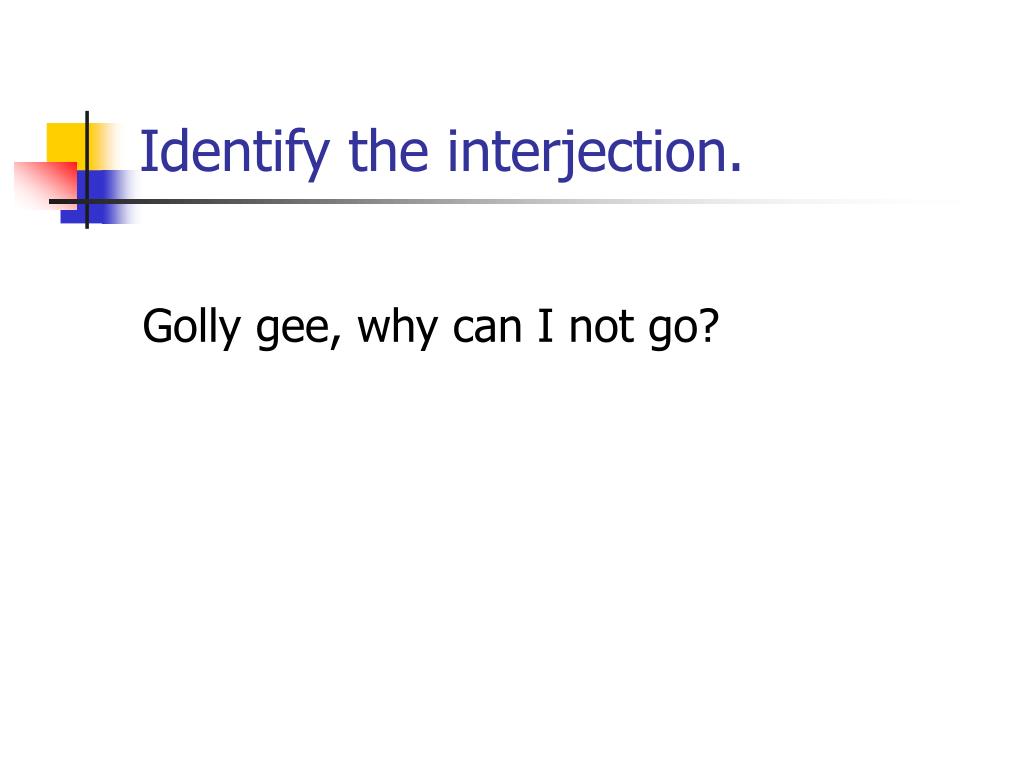Click the capital "I" starting "Identify"

[148, 151]
